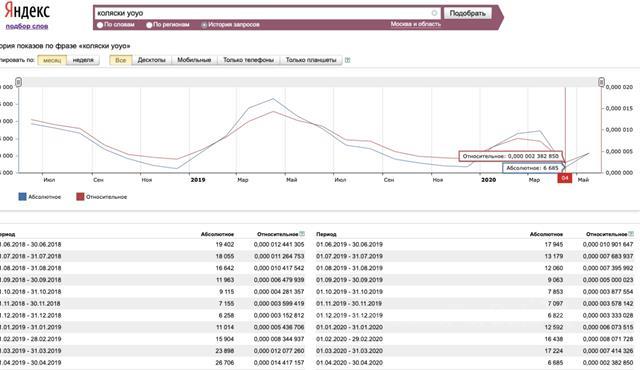Click the red 04 month marker on the chart axis
The image size is (640, 370).
tap(565, 178)
